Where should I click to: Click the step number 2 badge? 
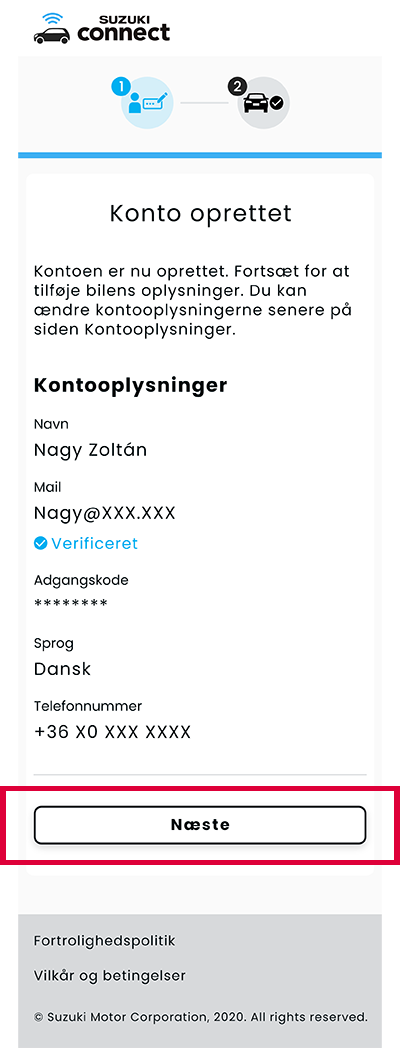(237, 86)
